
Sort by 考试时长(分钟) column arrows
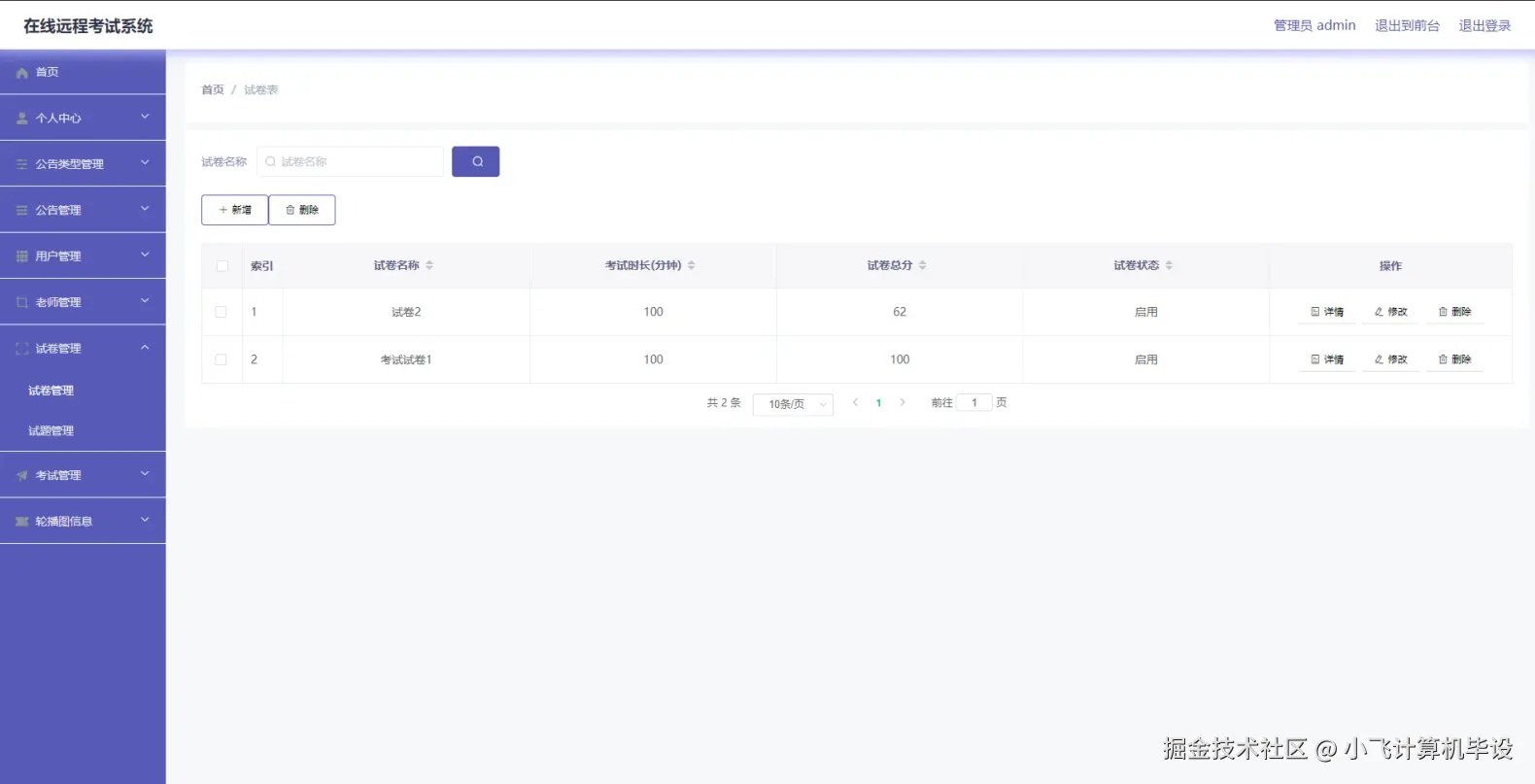pyautogui.click(x=692, y=265)
